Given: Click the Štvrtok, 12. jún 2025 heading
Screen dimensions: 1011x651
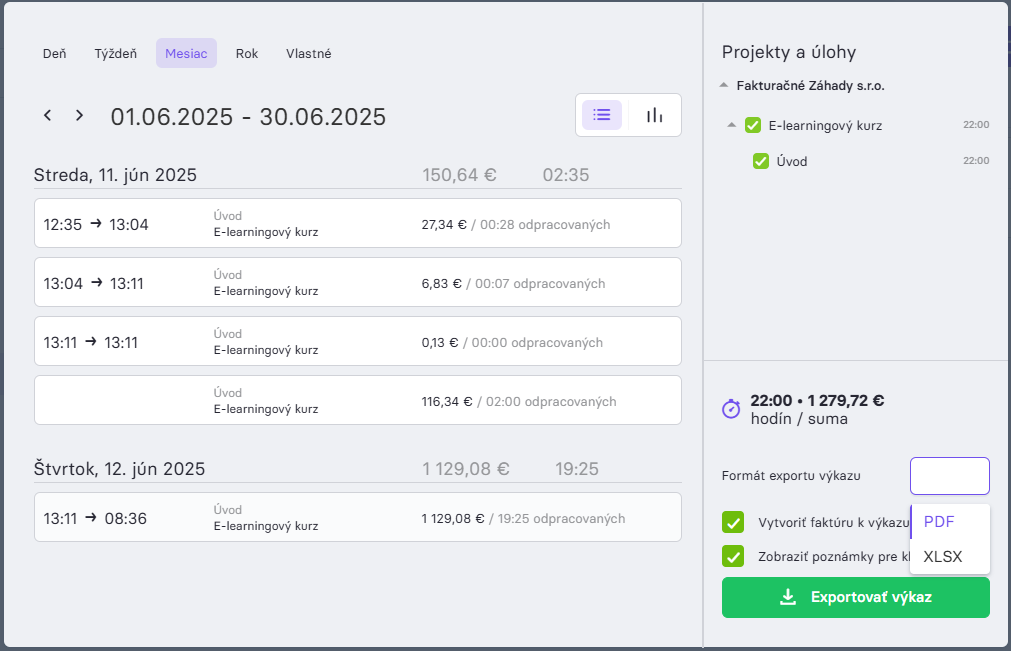Looking at the screenshot, I should pos(119,469).
